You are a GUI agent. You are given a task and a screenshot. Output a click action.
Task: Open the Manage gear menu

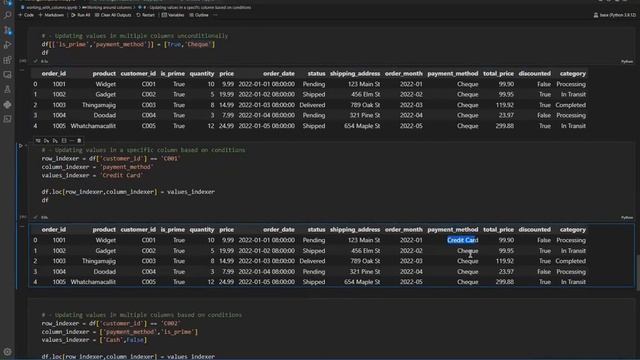(x=7, y=351)
